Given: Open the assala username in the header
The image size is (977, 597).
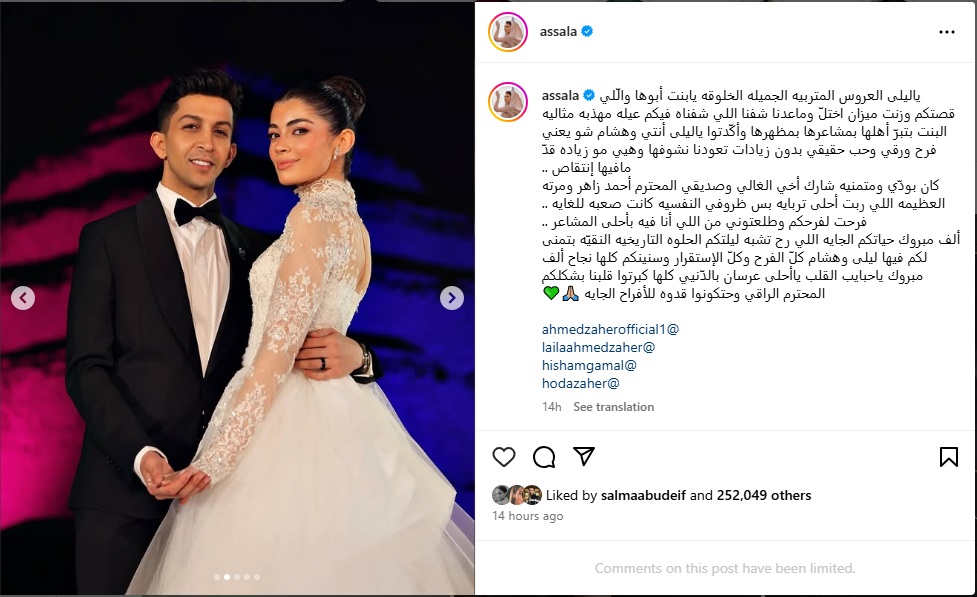Looking at the screenshot, I should 558,31.
